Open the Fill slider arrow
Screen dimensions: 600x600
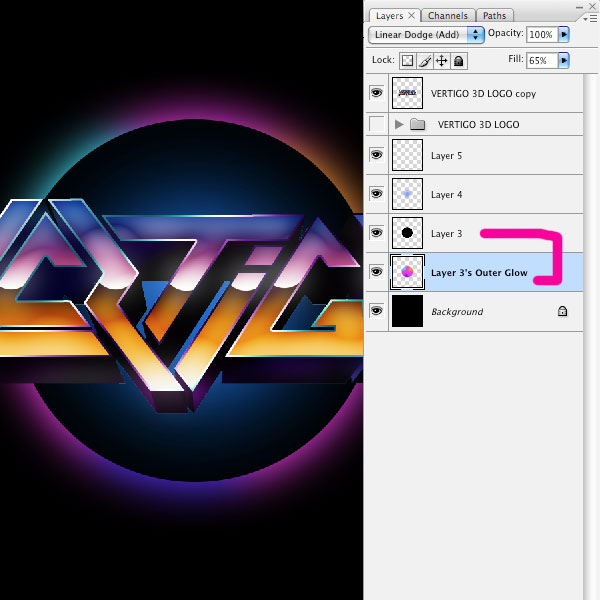click(x=564, y=60)
